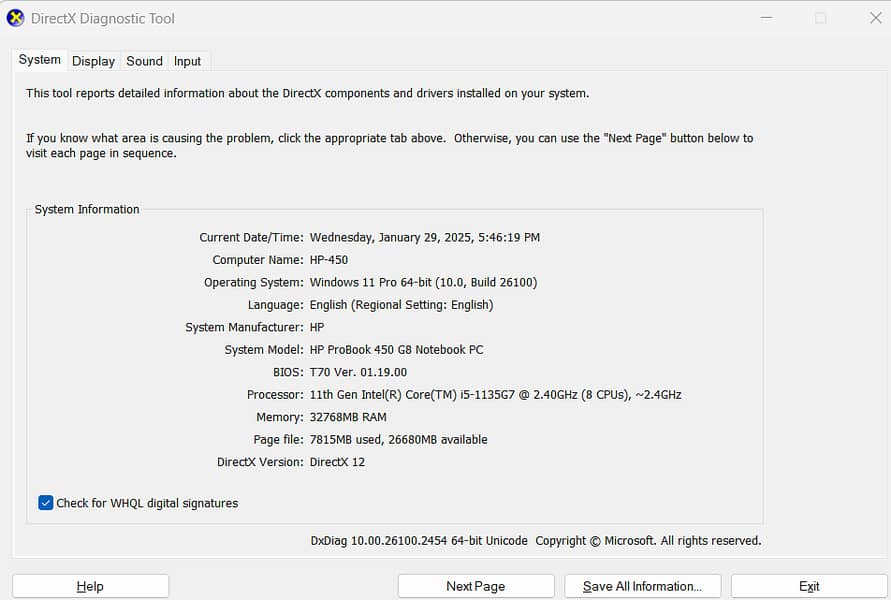Click the Operating System Windows 11 Pro value
The height and width of the screenshot is (600, 891).
tap(423, 282)
